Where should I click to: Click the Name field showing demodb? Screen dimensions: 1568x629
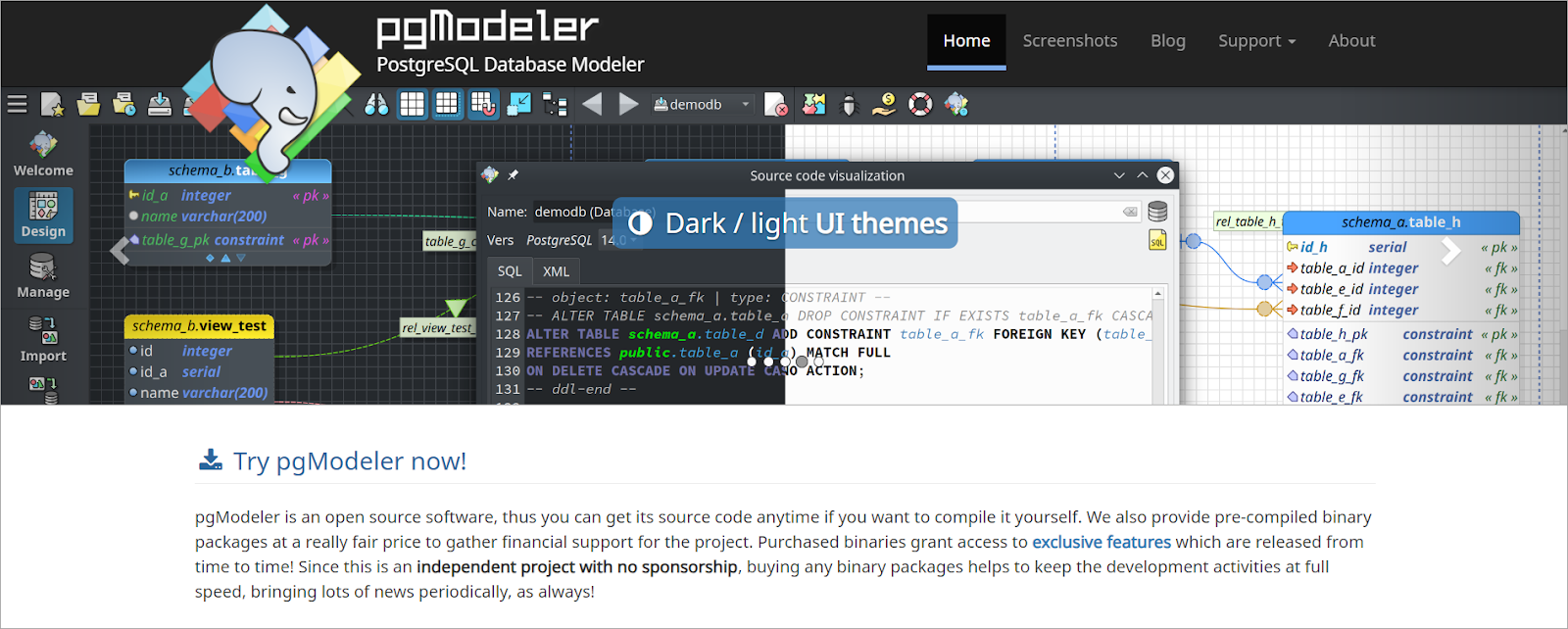837,212
